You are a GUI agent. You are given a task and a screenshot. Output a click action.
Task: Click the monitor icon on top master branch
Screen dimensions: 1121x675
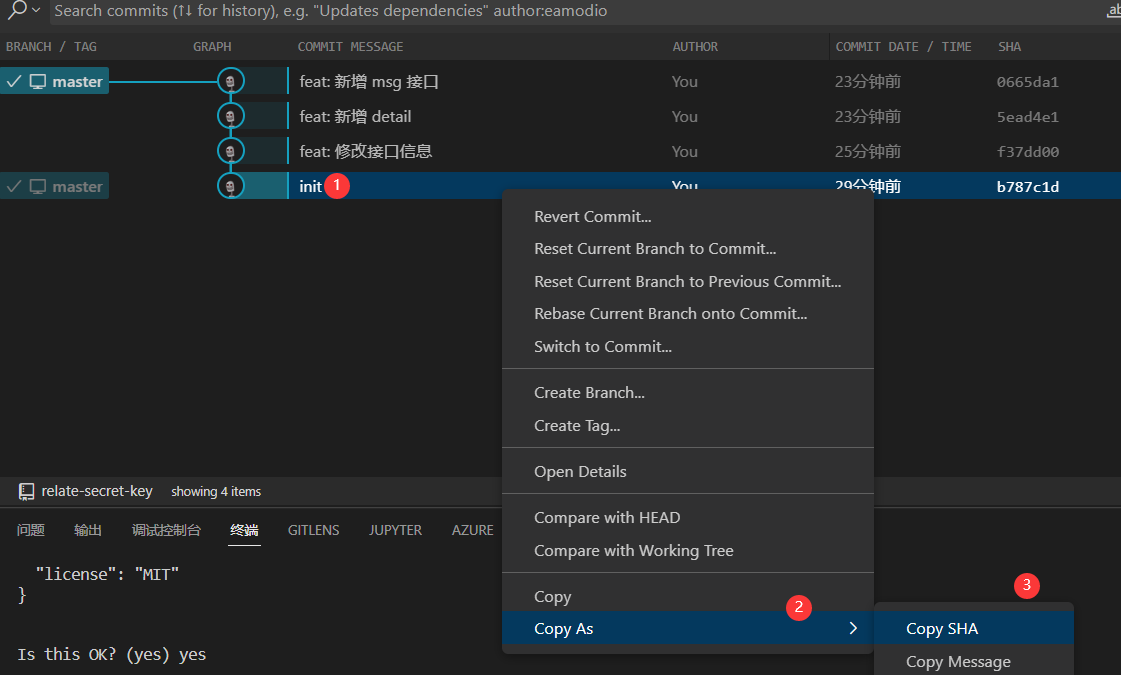tap(38, 82)
